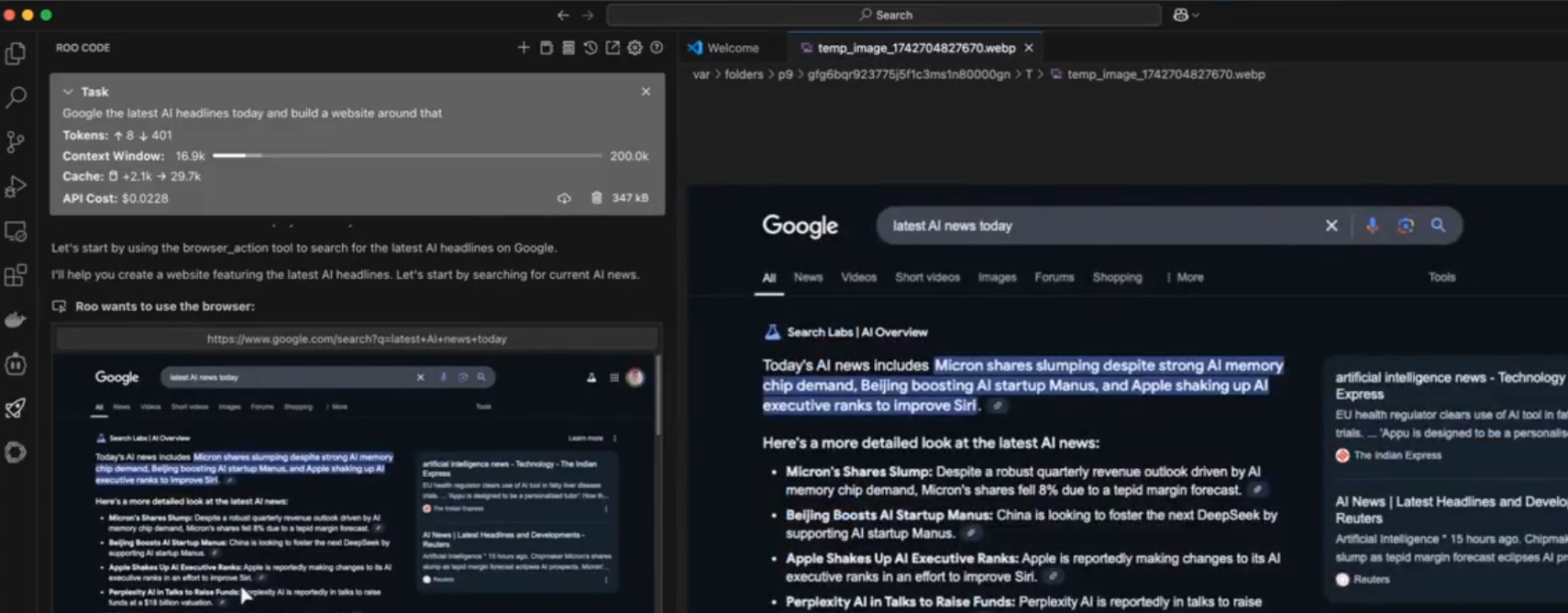
Task: Click the Context Window progress bar
Action: click(407, 156)
